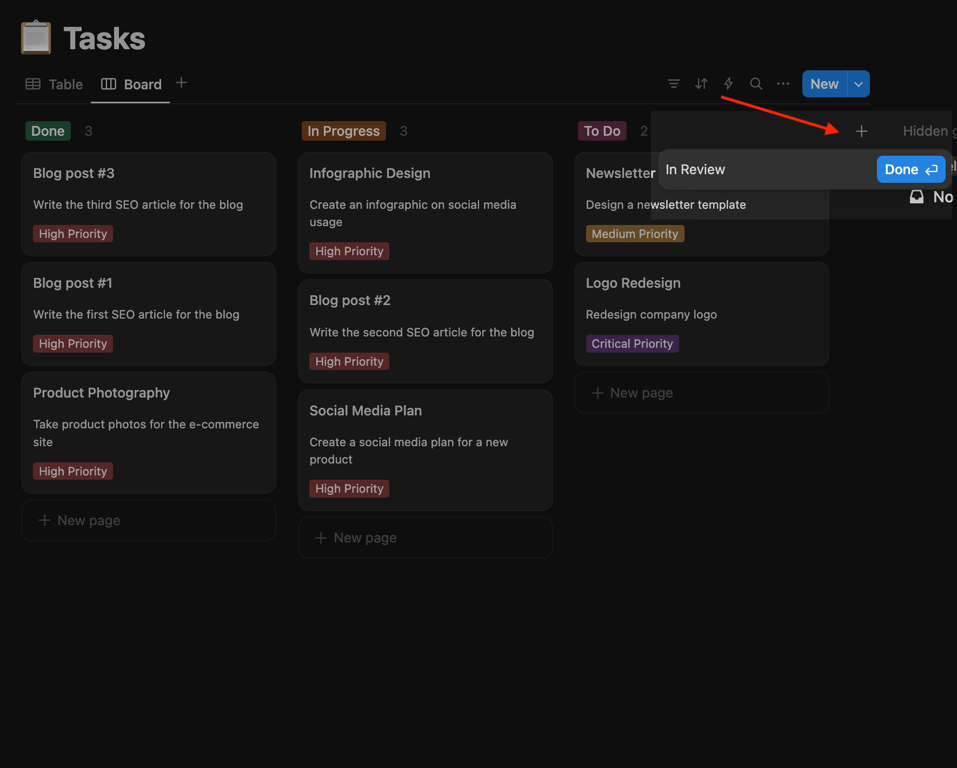Image resolution: width=957 pixels, height=768 pixels.
Task: Open the Infographic Design card
Action: click(425, 212)
